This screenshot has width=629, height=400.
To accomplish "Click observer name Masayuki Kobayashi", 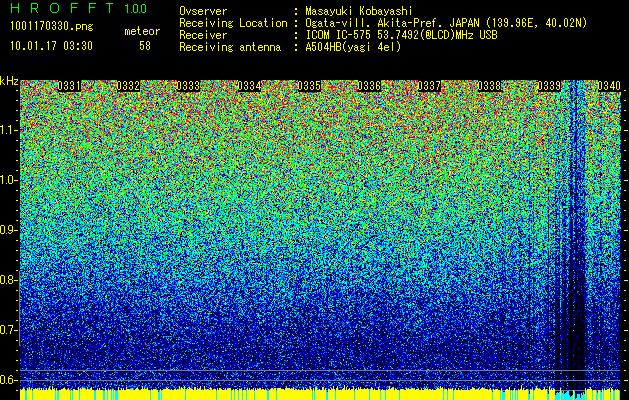I will pyautogui.click(x=359, y=11).
